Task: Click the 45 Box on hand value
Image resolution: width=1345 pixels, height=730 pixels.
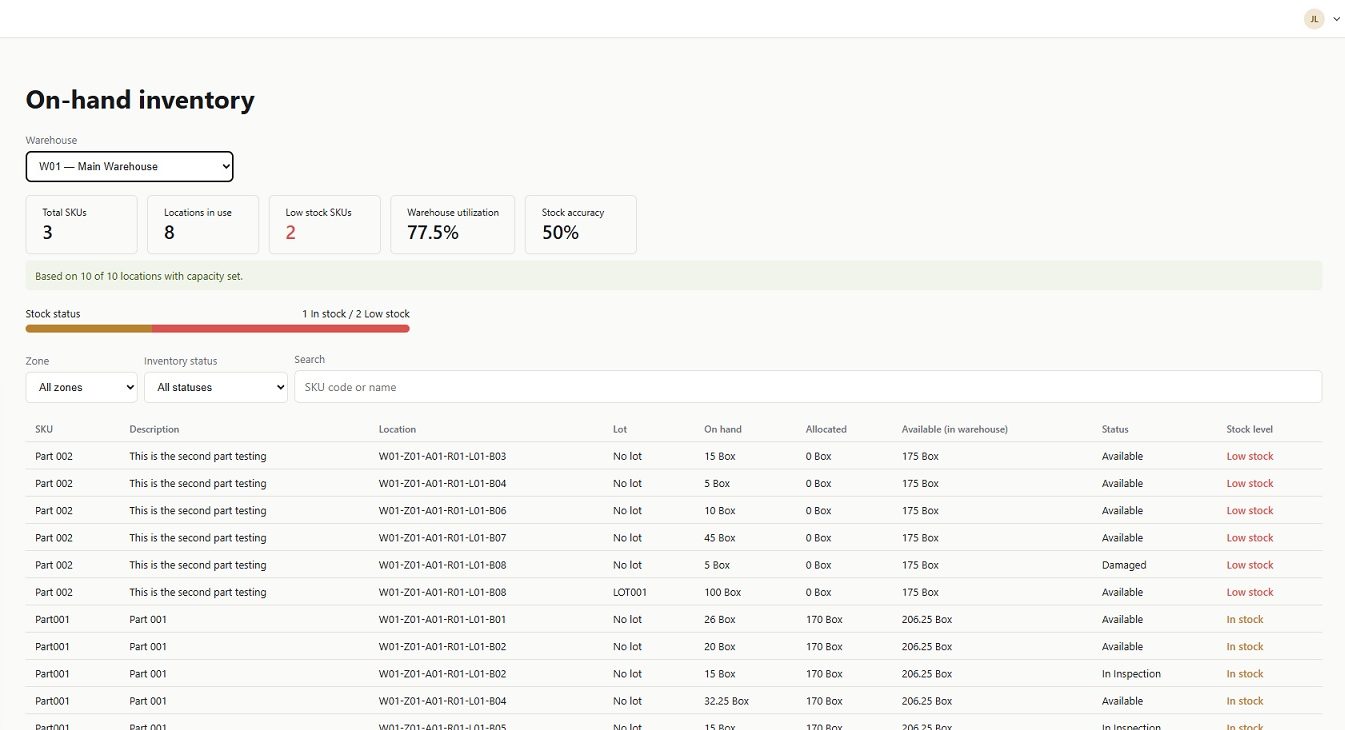Action: [x=720, y=538]
